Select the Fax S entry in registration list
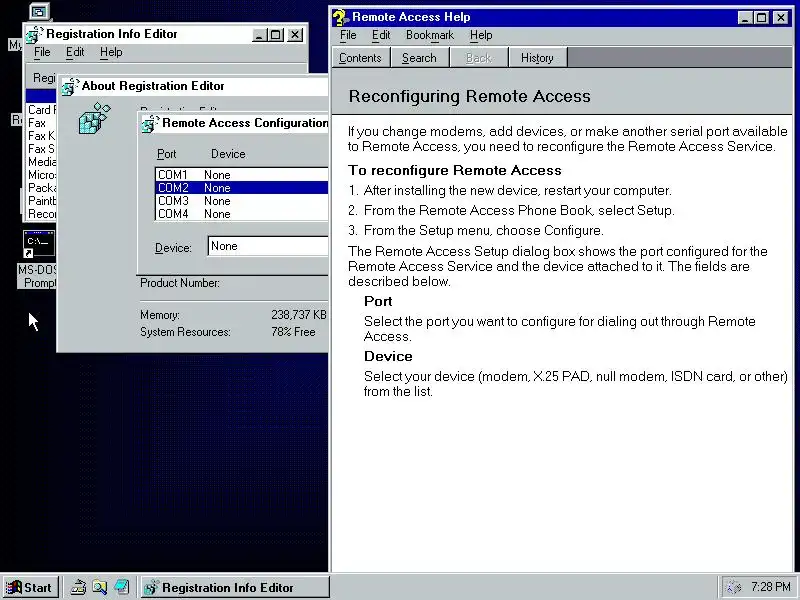Image resolution: width=800 pixels, height=600 pixels. (x=41, y=149)
